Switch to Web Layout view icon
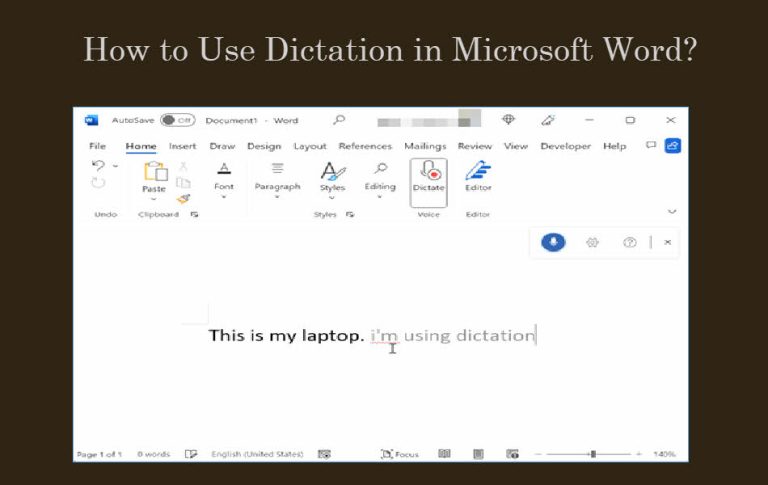This screenshot has height=485, width=768. coord(512,454)
